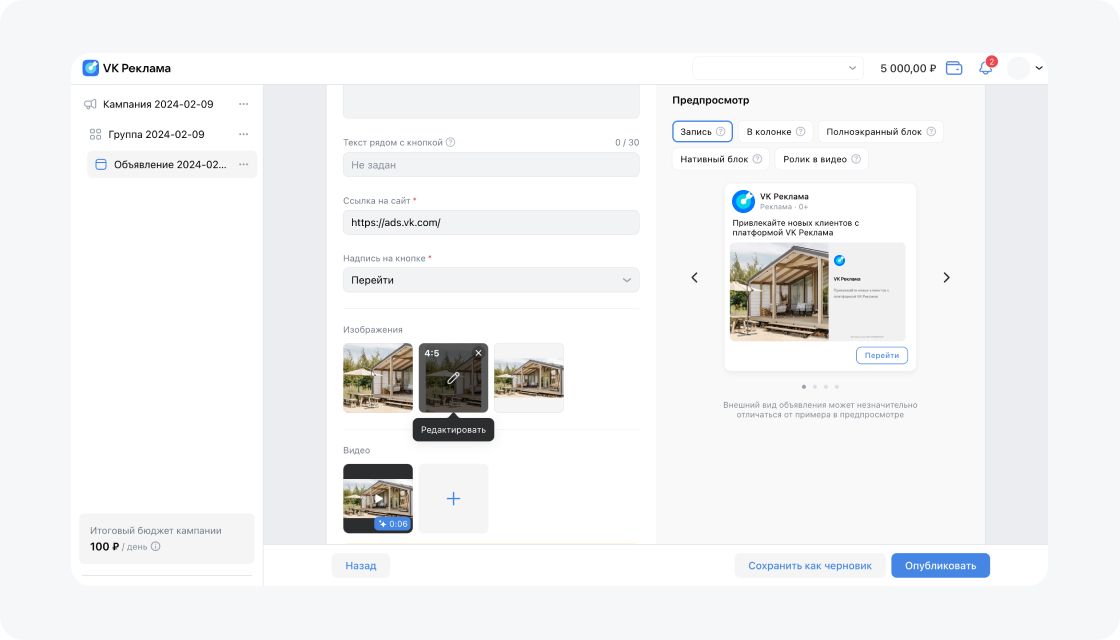Click help icon next to Текст рядом с кнопкой
Screen dimensions: 1120x640
451,142
